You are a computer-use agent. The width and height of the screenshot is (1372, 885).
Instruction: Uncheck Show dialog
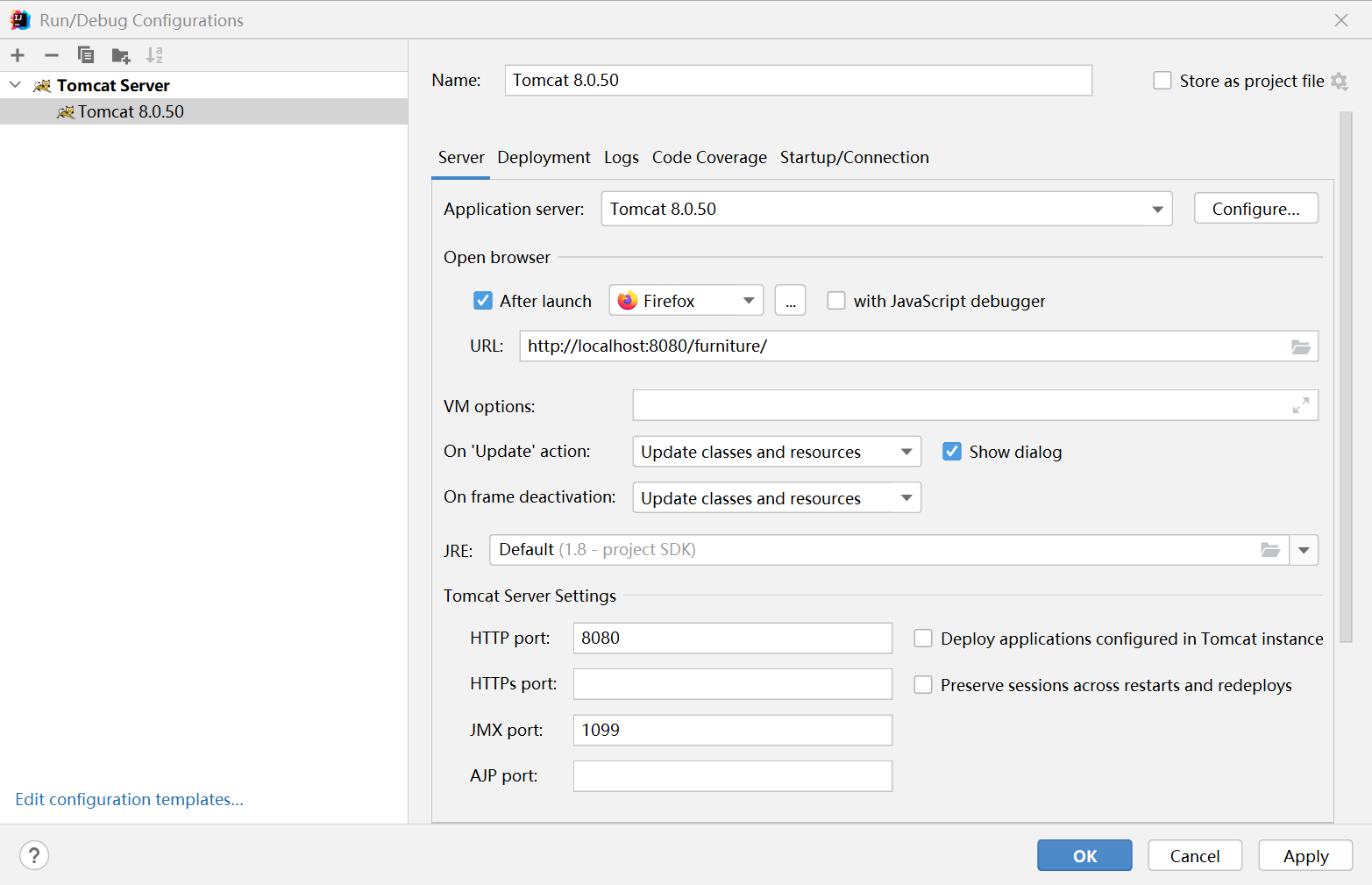[x=952, y=452]
